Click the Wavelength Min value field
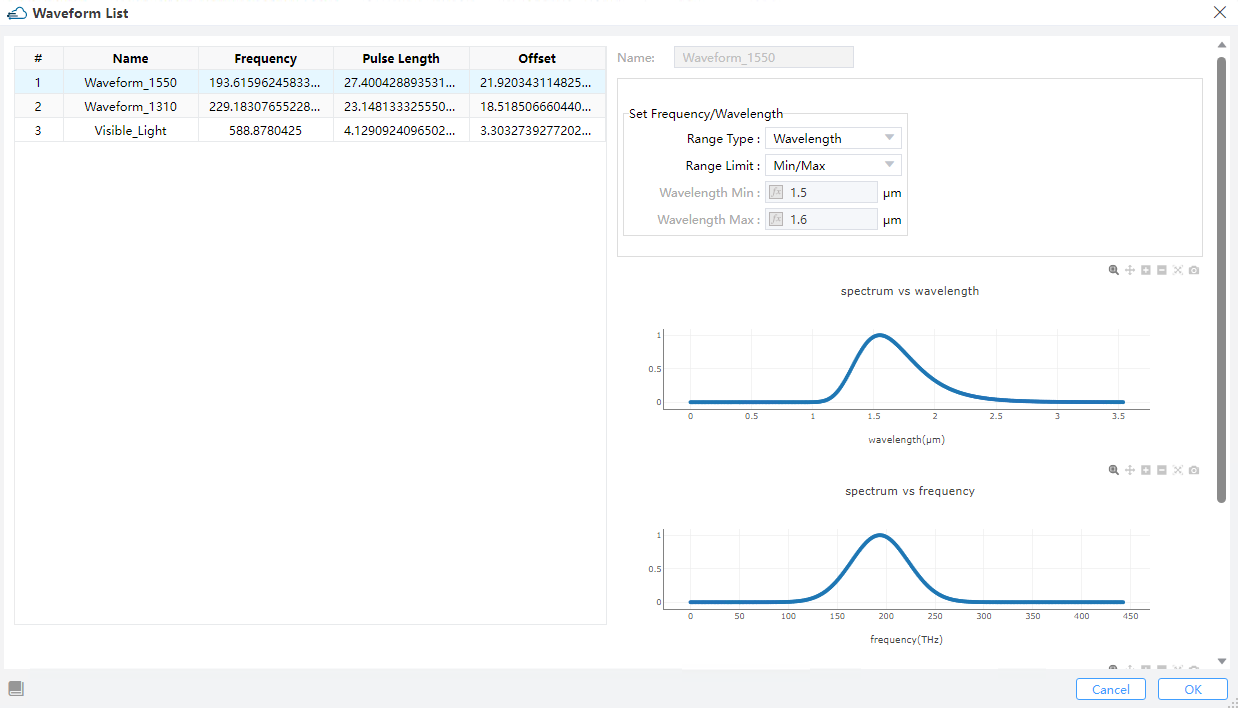Viewport: 1238px width, 708px height. point(821,192)
